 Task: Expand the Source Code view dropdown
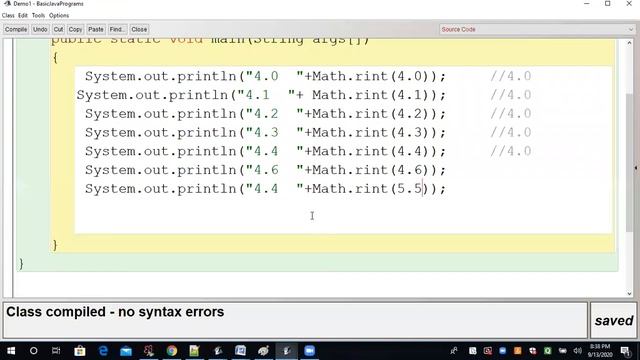pos(537,29)
